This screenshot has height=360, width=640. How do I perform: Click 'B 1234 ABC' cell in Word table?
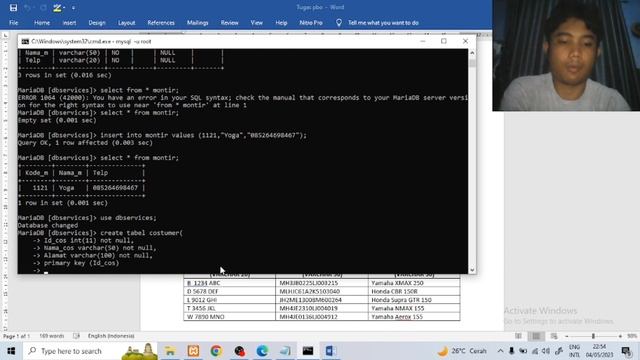229,283
